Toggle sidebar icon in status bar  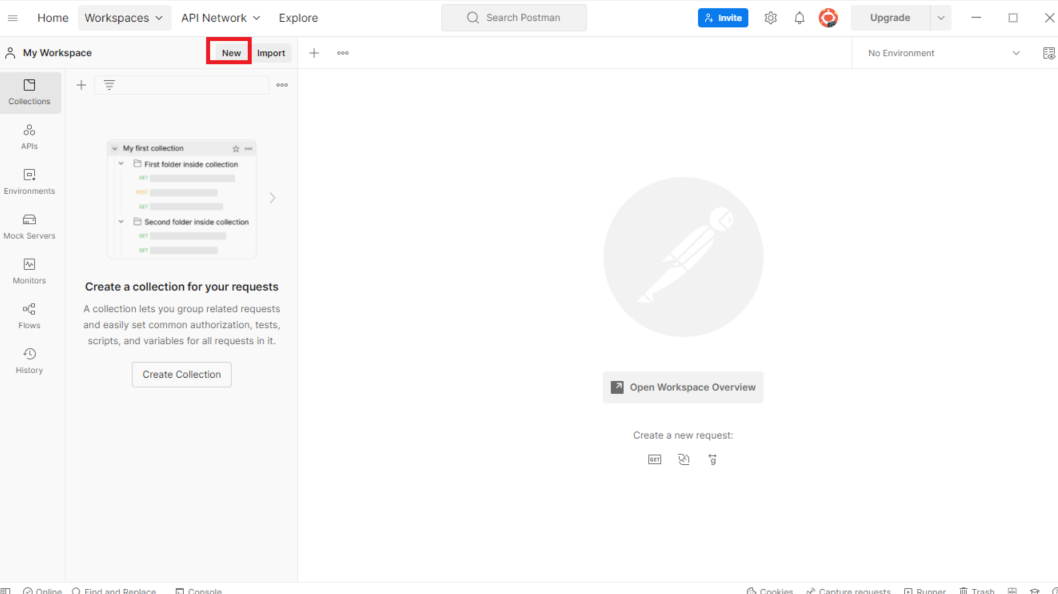[x=6, y=591]
